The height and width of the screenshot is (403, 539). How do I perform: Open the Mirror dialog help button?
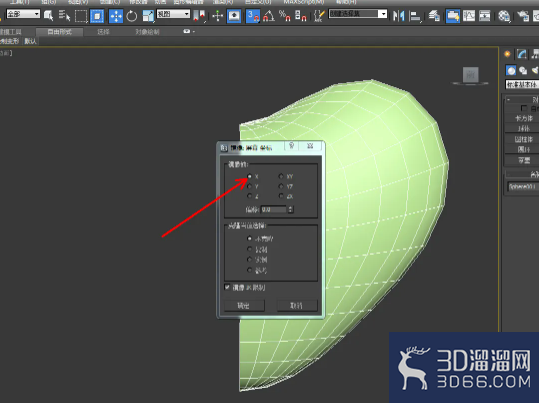point(292,146)
